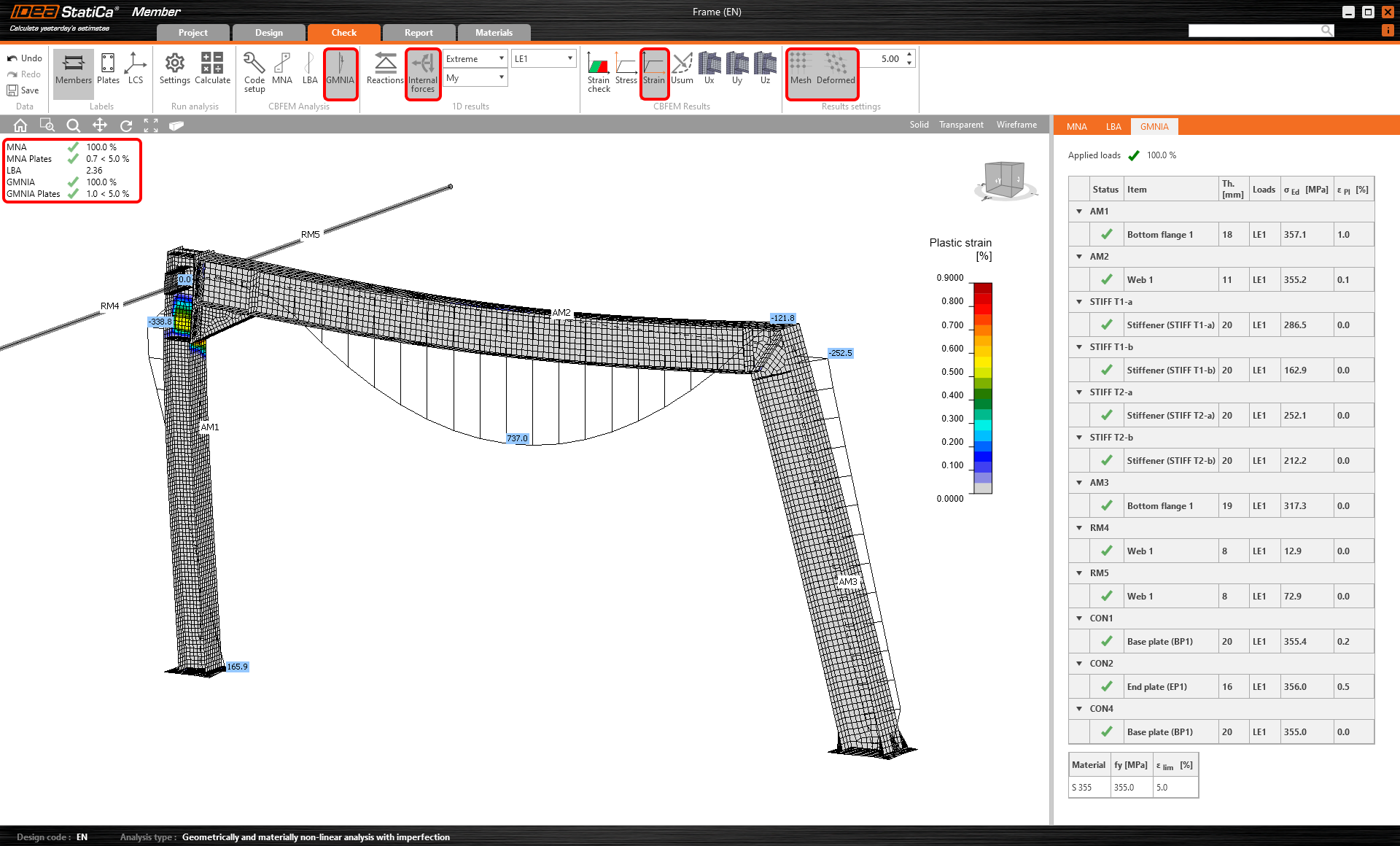The width and height of the screenshot is (1400, 846).
Task: Click the Transparent view mode
Action: pos(961,125)
